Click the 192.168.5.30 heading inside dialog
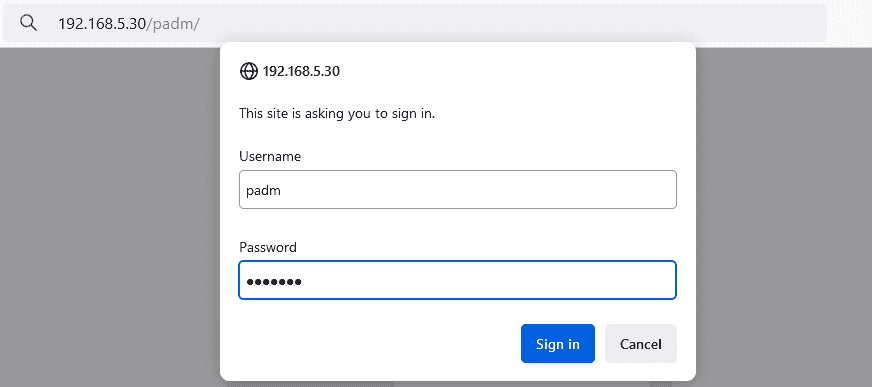The height and width of the screenshot is (387, 872). tap(301, 71)
